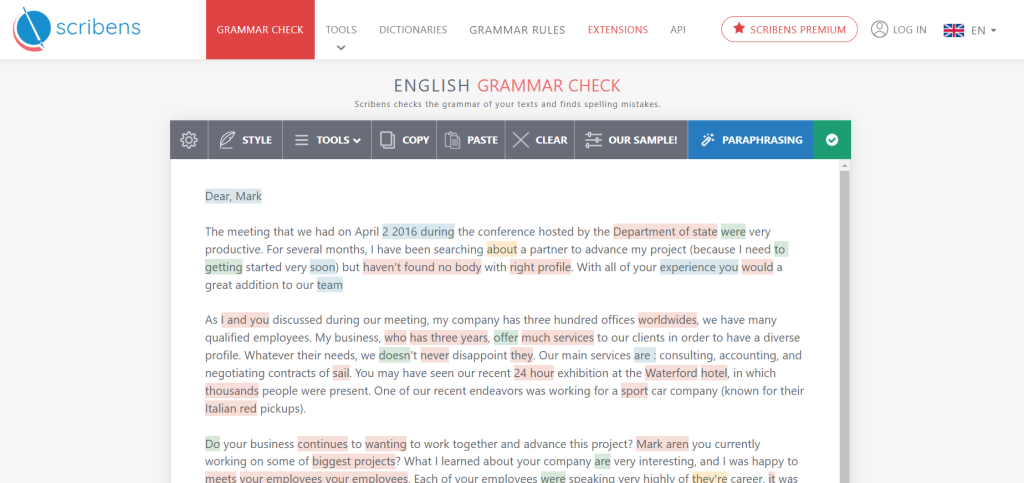Screen dimensions: 1024x483
Task: Open Paraphrasing magic wand tool
Action: coord(708,140)
